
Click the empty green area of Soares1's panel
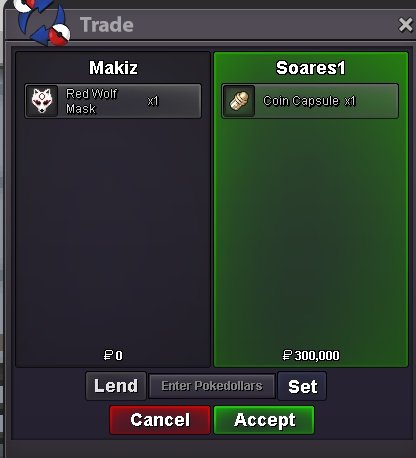311,233
